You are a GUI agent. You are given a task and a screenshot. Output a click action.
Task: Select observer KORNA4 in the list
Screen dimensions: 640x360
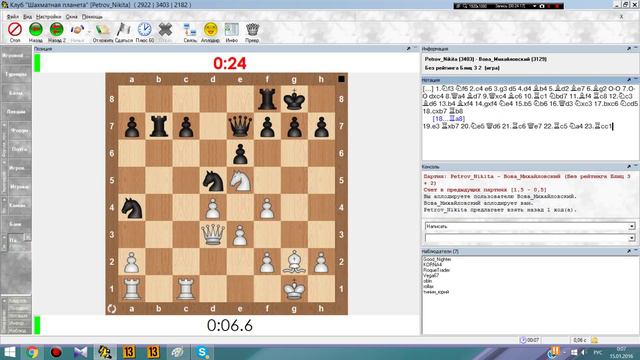point(432,265)
